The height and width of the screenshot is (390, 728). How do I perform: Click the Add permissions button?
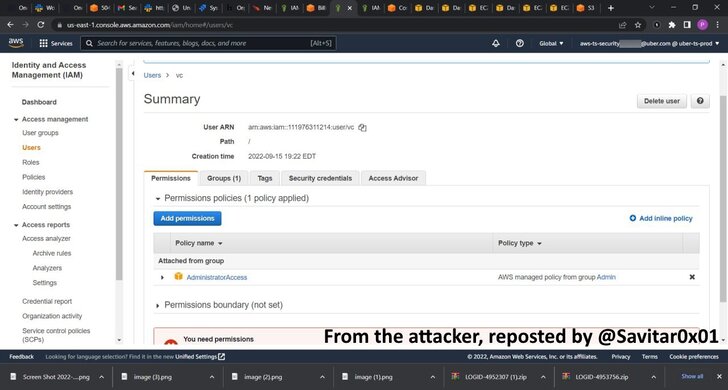tap(188, 219)
